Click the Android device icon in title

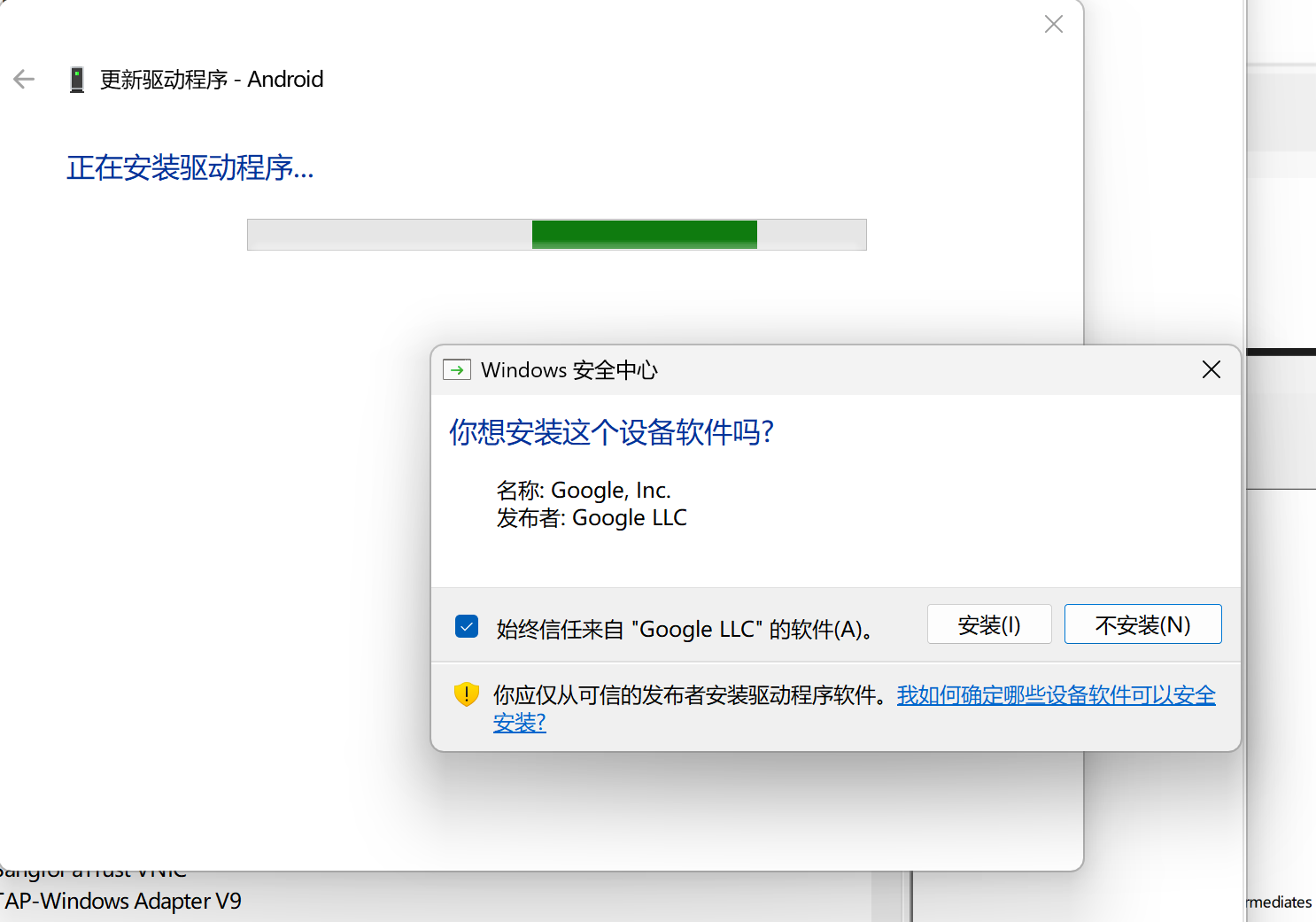coord(77,80)
